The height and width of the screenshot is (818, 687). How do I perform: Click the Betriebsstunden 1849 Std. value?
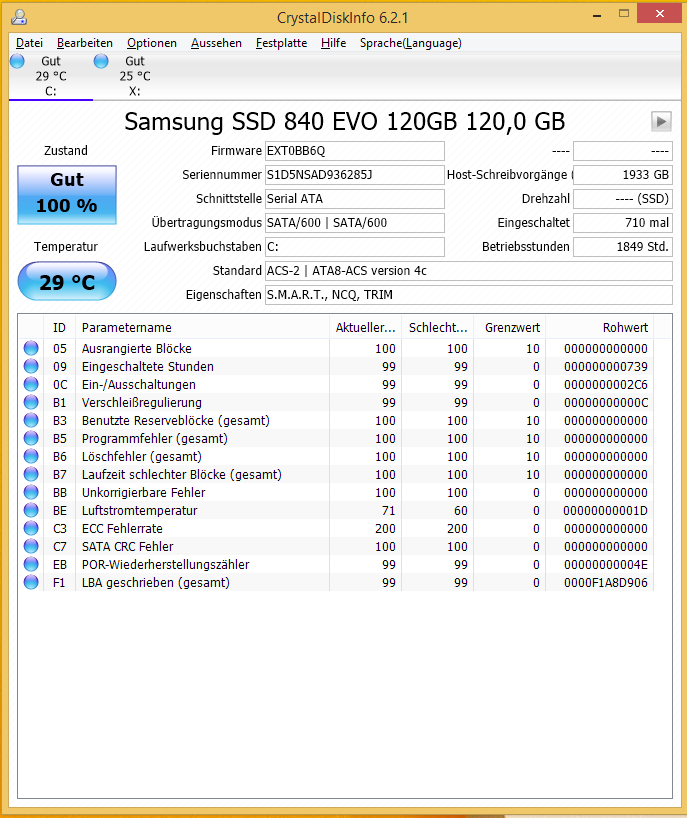(x=623, y=247)
